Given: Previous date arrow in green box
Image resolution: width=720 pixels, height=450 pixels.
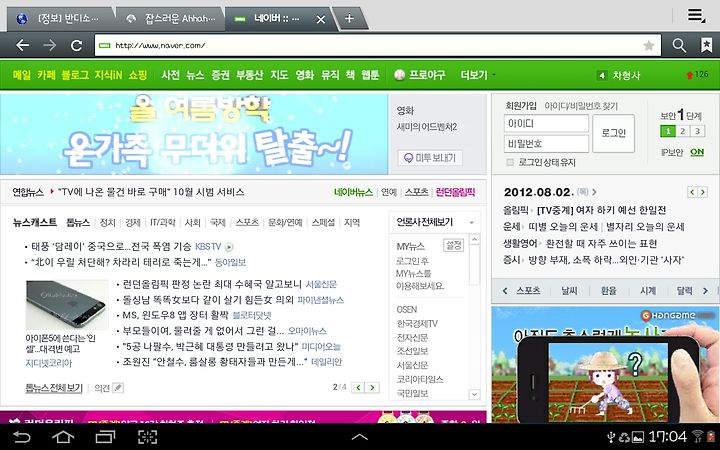Looking at the screenshot, I should (x=692, y=192).
